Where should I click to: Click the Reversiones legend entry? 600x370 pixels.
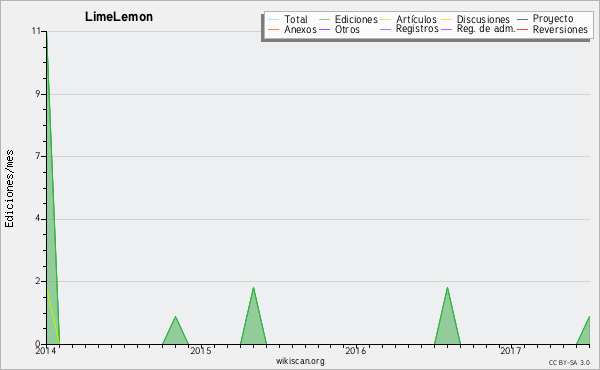pos(553,29)
